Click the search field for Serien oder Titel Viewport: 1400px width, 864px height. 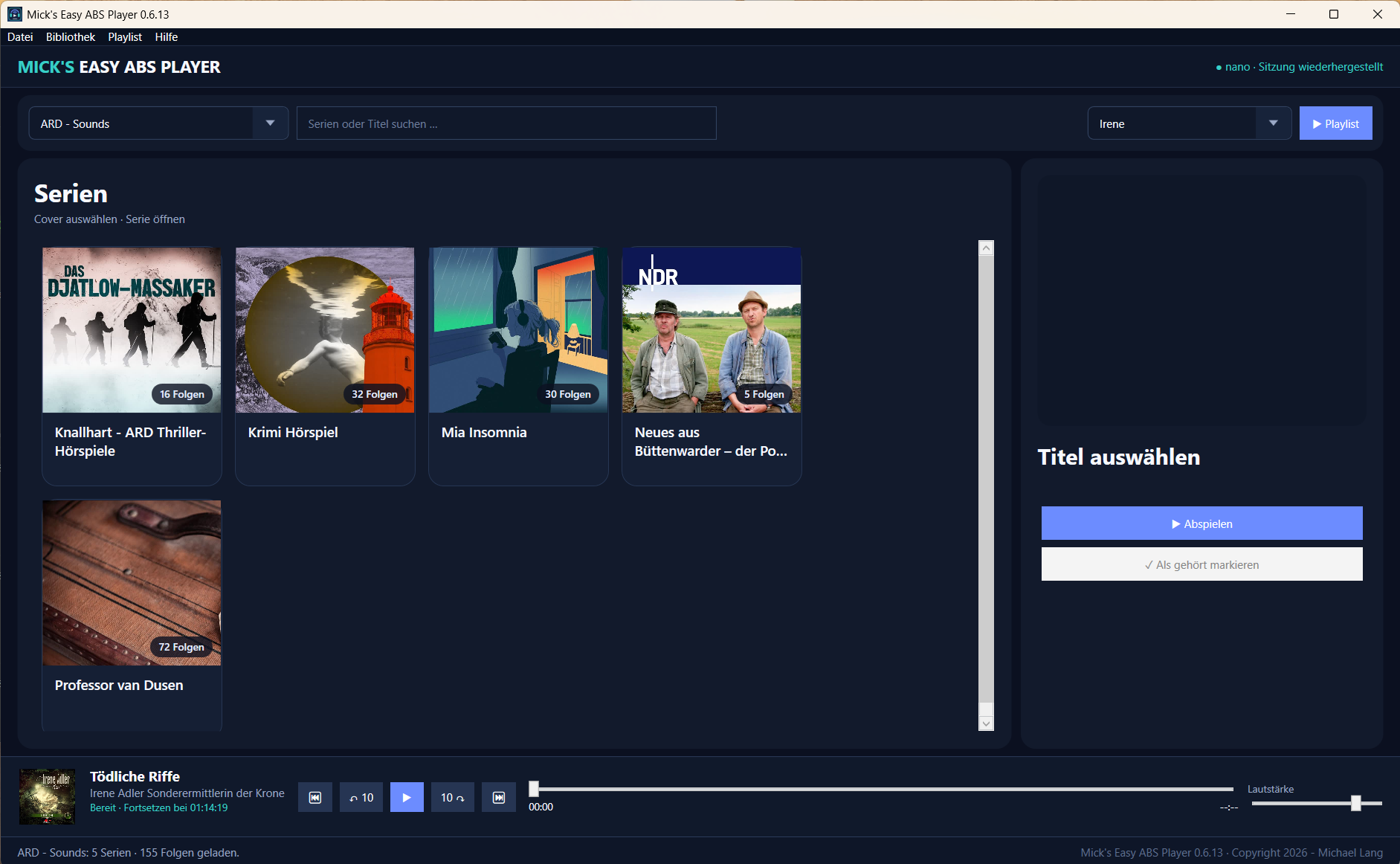pos(506,123)
